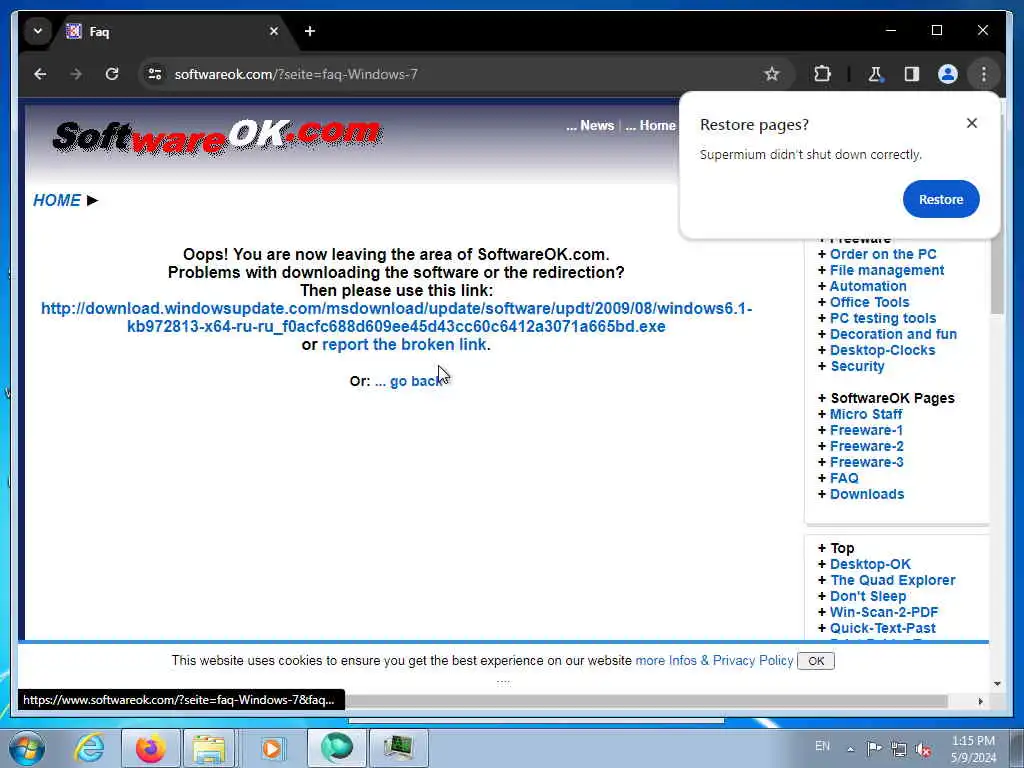1024x768 pixels.
Task: Close the Faq tab
Action: 274,31
